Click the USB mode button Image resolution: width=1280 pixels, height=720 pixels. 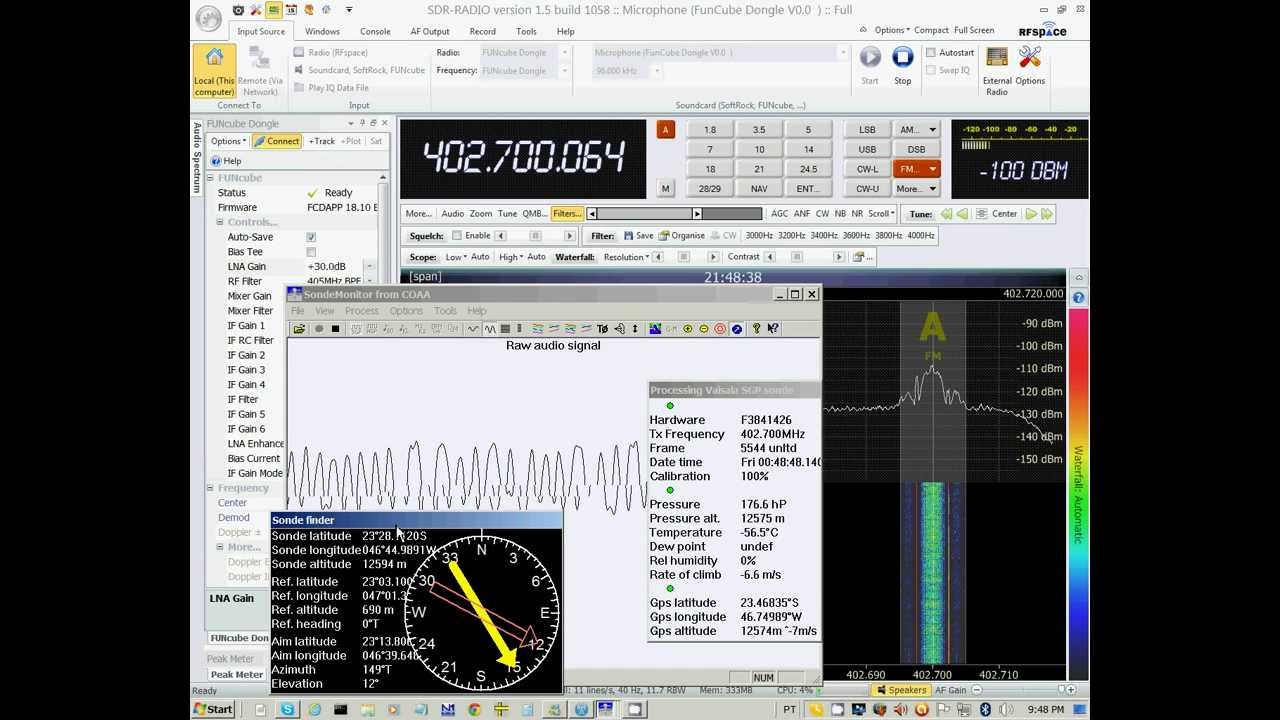click(867, 149)
